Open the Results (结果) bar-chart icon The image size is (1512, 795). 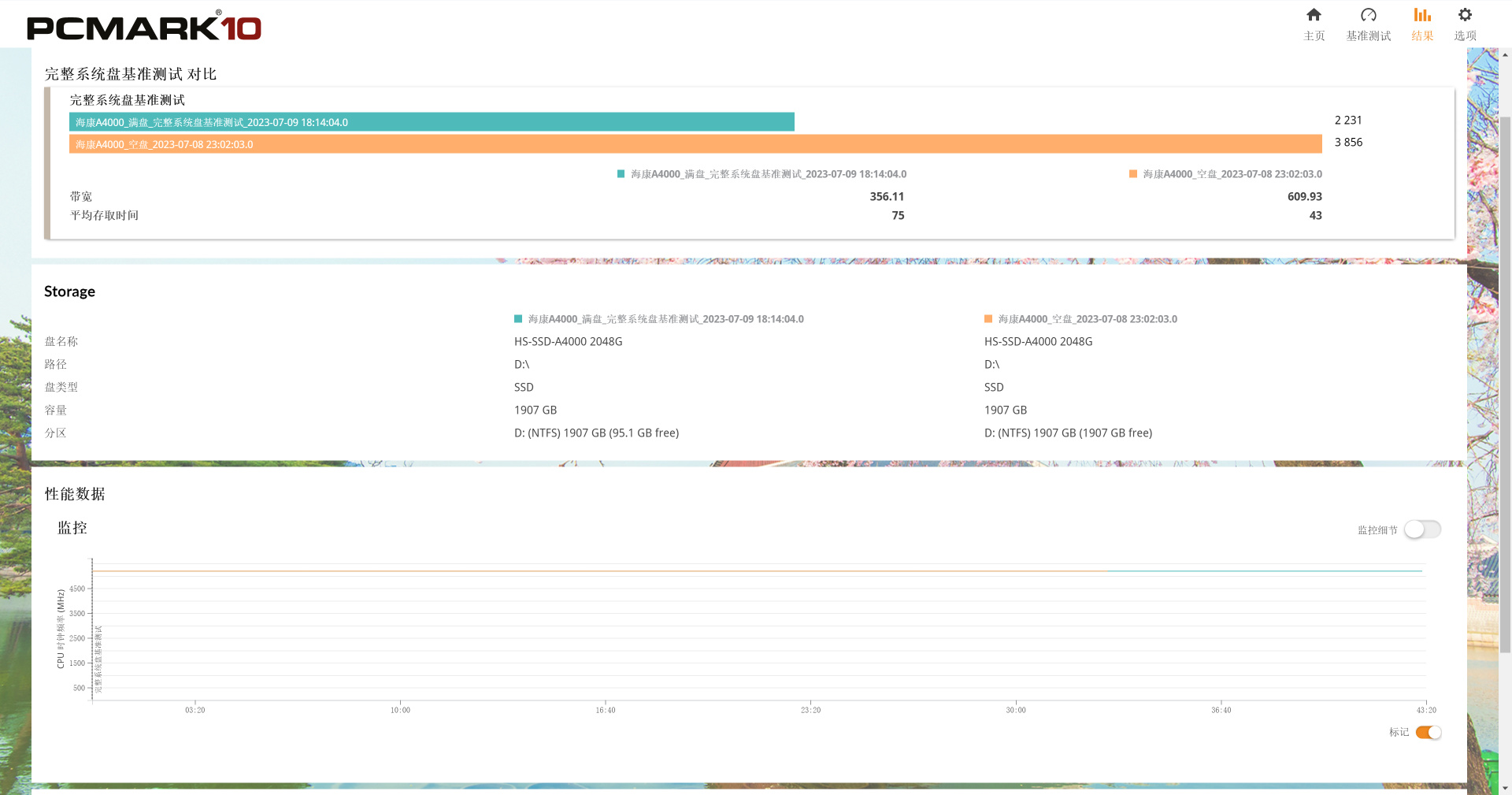pos(1422,15)
